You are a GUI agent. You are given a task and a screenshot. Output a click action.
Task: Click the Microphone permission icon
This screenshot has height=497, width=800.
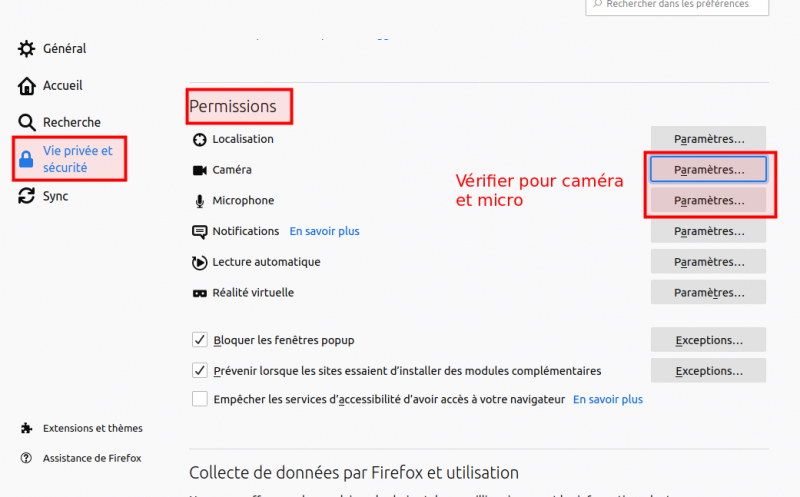pyautogui.click(x=200, y=201)
